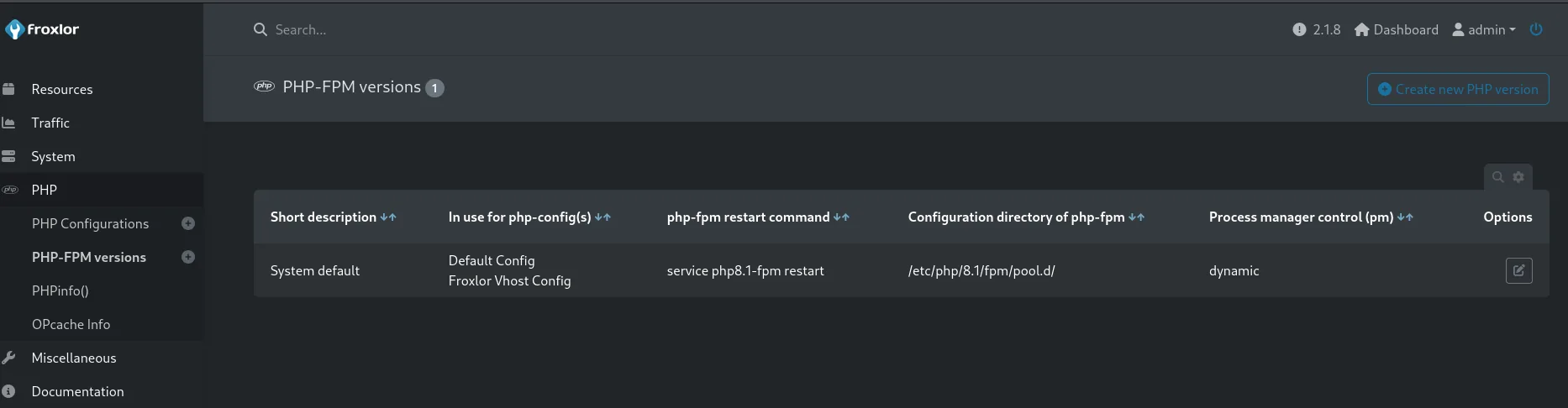The image size is (1568, 408).
Task: Click the search magnifier icon in header
Action: [x=260, y=29]
